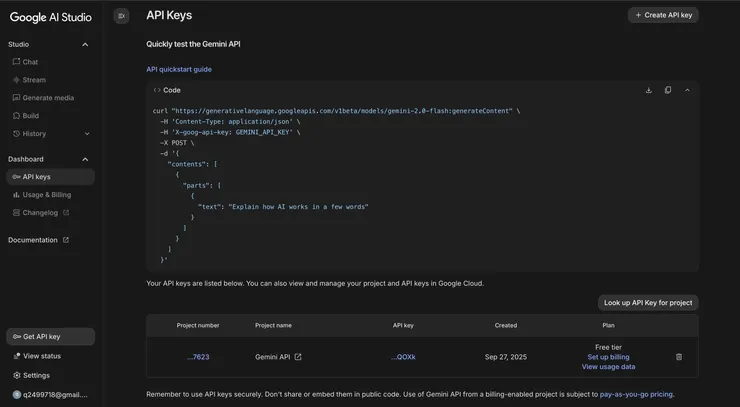Viewport: 740px width, 407px height.
Task: Collapse the Dashboard section
Action: (x=85, y=159)
